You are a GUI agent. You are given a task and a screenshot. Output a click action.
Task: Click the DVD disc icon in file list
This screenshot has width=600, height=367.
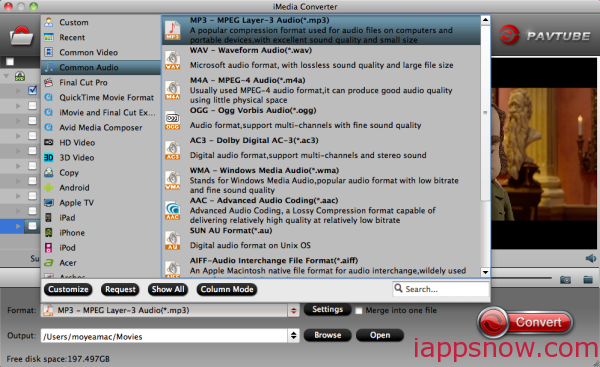20,76
